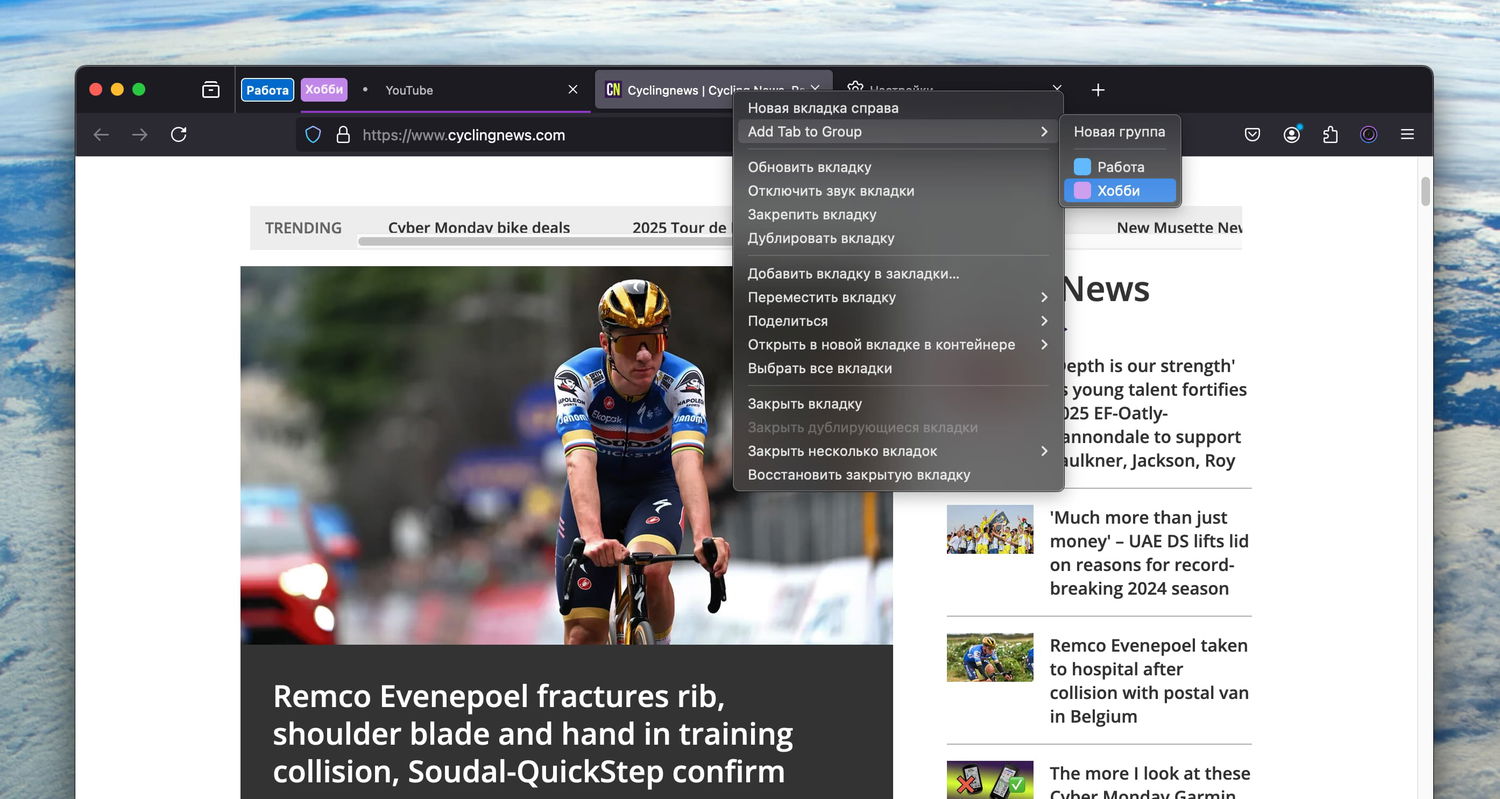Image resolution: width=1500 pixels, height=799 pixels.
Task: Close the Cyclingnews tab
Action: (x=816, y=89)
